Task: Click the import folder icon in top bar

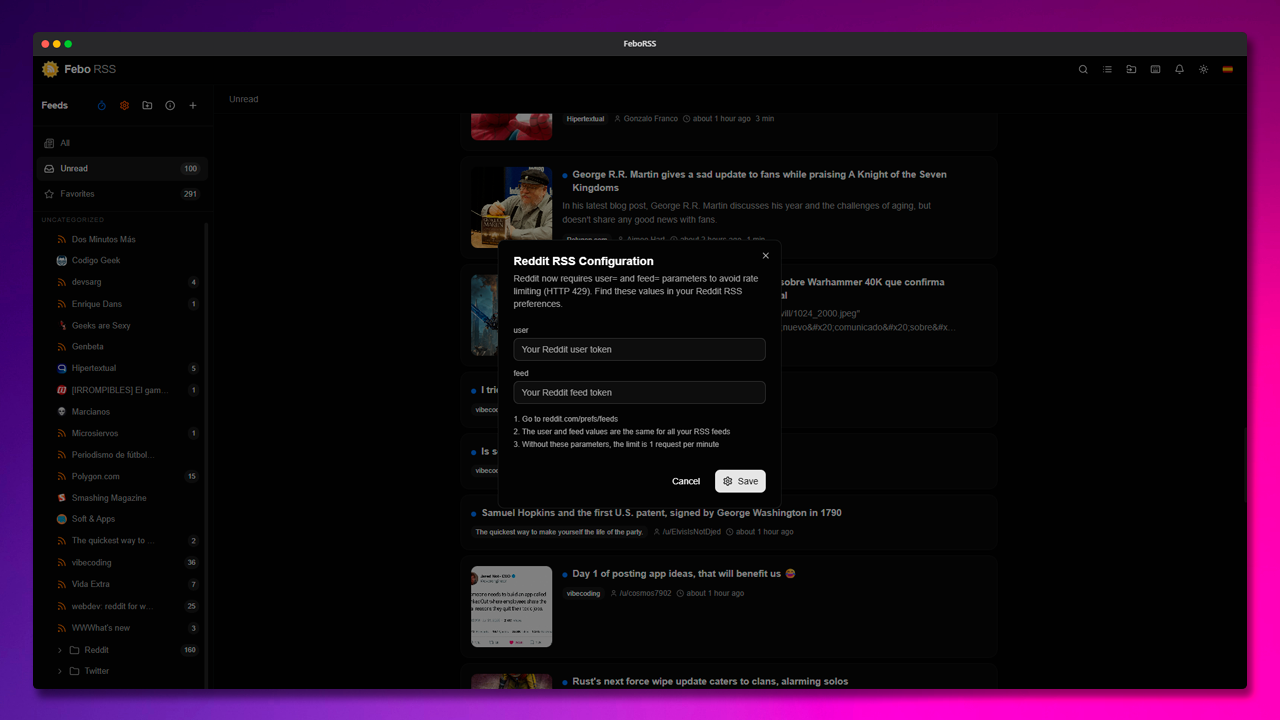Action: pos(1131,69)
